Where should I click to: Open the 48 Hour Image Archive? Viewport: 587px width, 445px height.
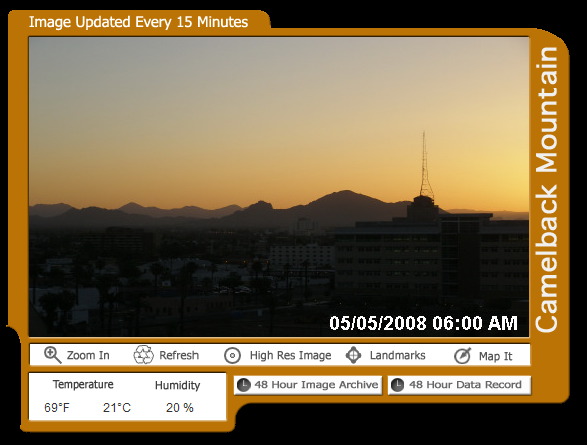click(308, 385)
